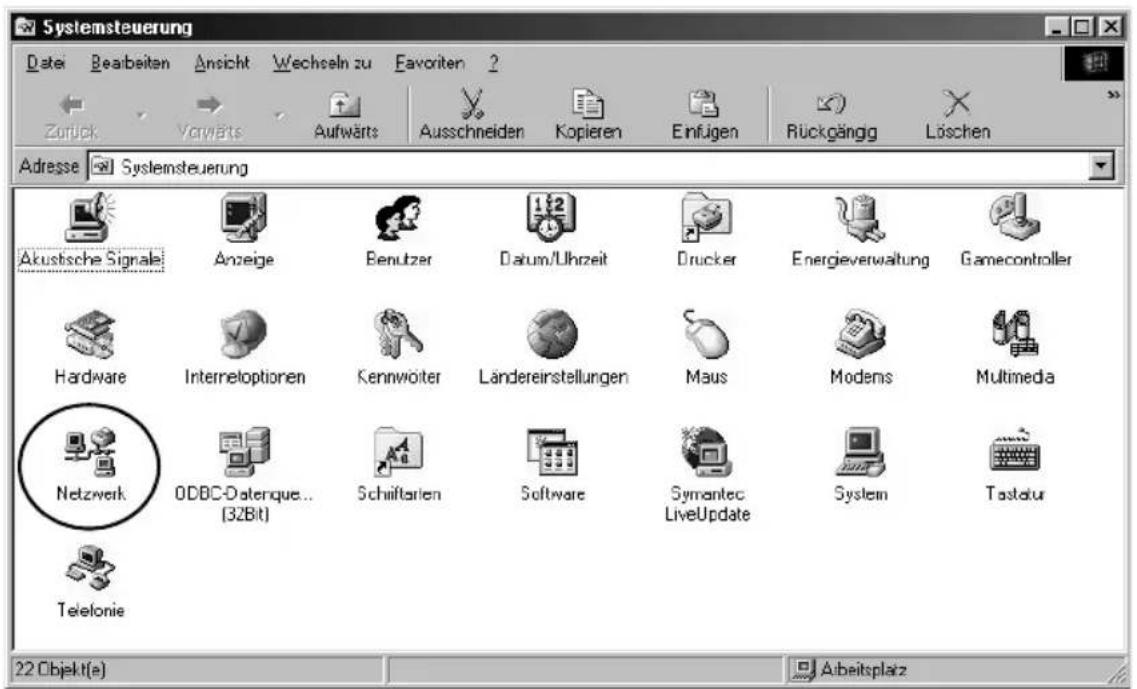The height and width of the screenshot is (689, 1137).
Task: Open the Favoriten menu
Action: click(429, 63)
